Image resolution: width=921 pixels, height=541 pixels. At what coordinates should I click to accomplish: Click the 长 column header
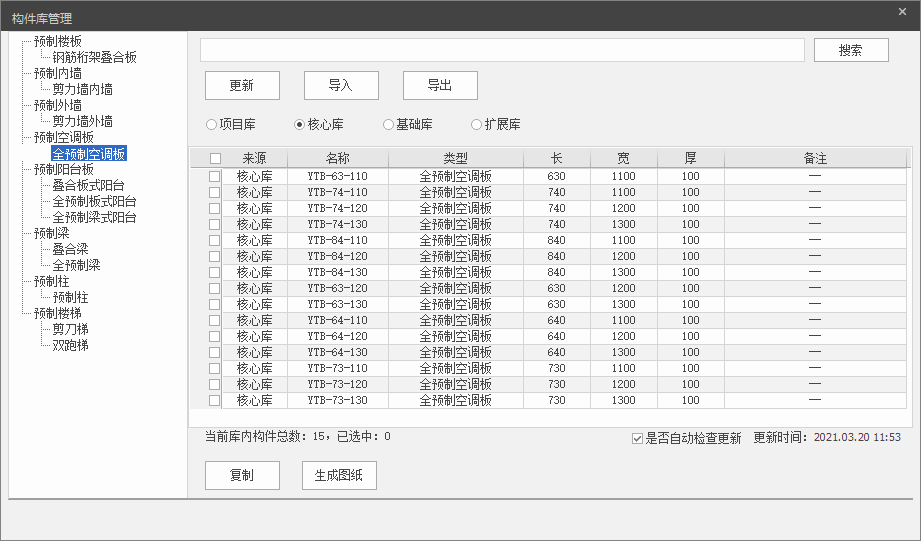click(556, 158)
